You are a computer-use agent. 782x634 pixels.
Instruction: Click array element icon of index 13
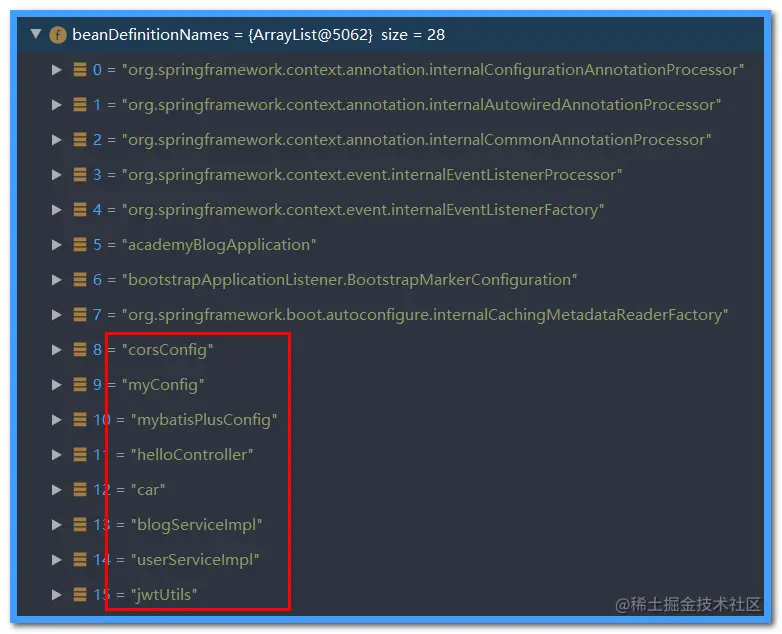(x=80, y=524)
